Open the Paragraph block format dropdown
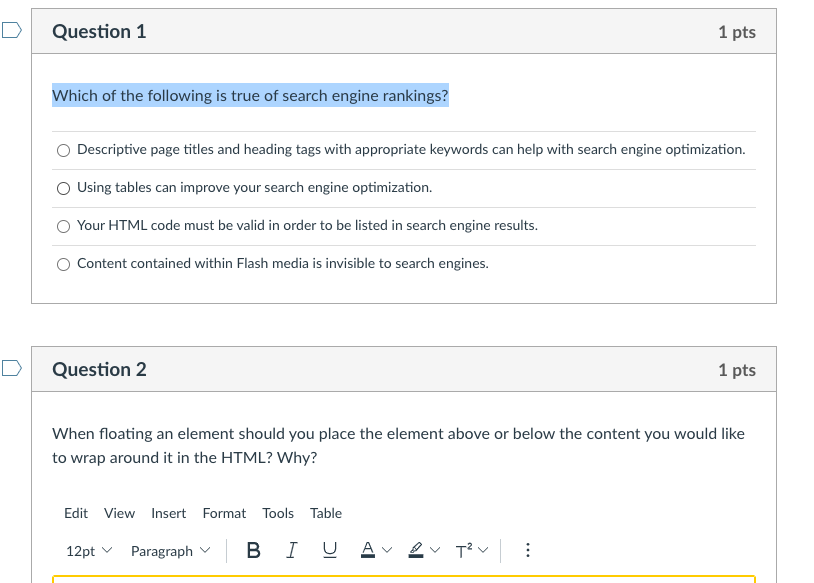Viewport: 814px width, 583px height. (x=170, y=551)
